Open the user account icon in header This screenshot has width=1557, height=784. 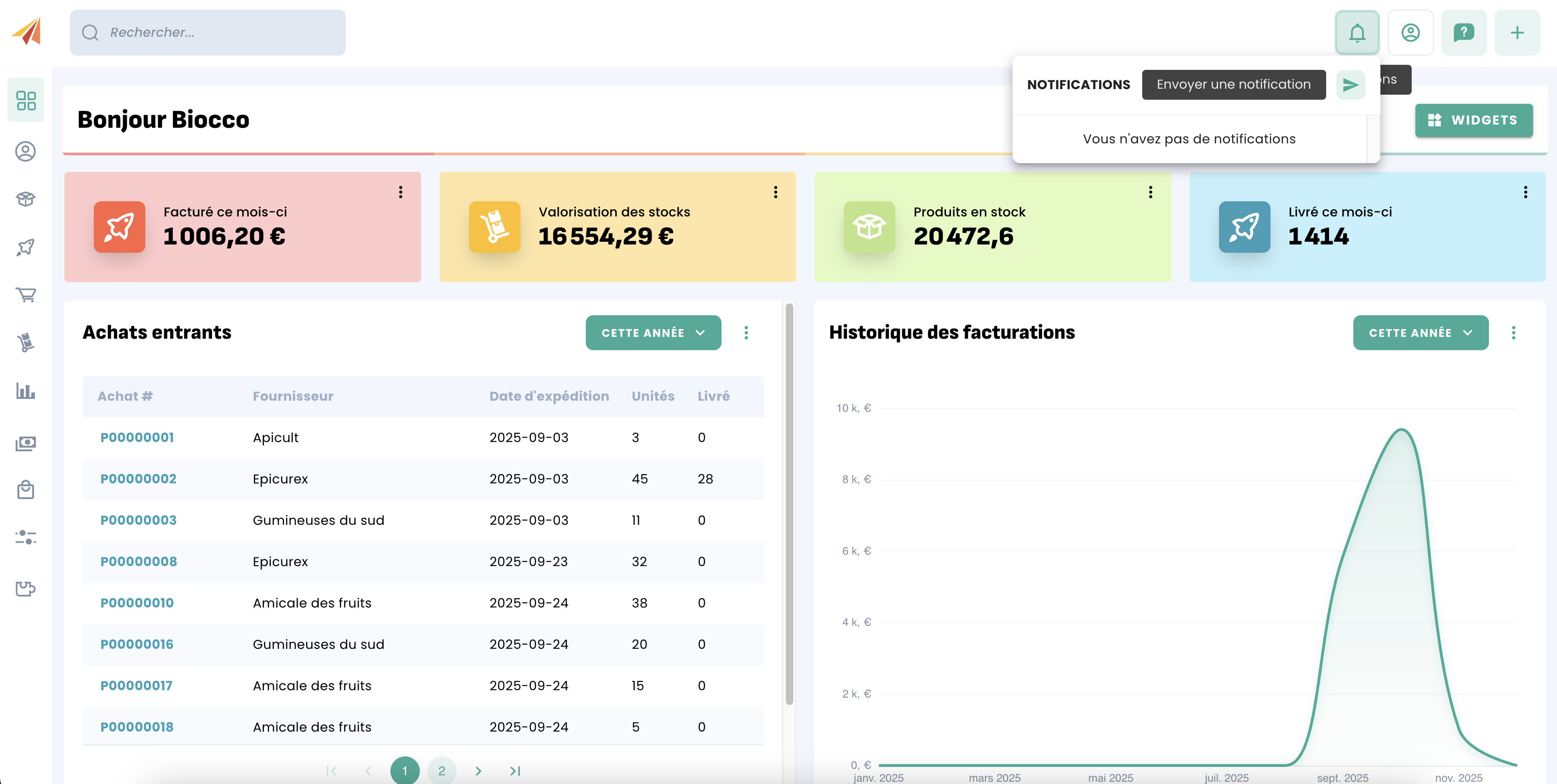(1410, 33)
